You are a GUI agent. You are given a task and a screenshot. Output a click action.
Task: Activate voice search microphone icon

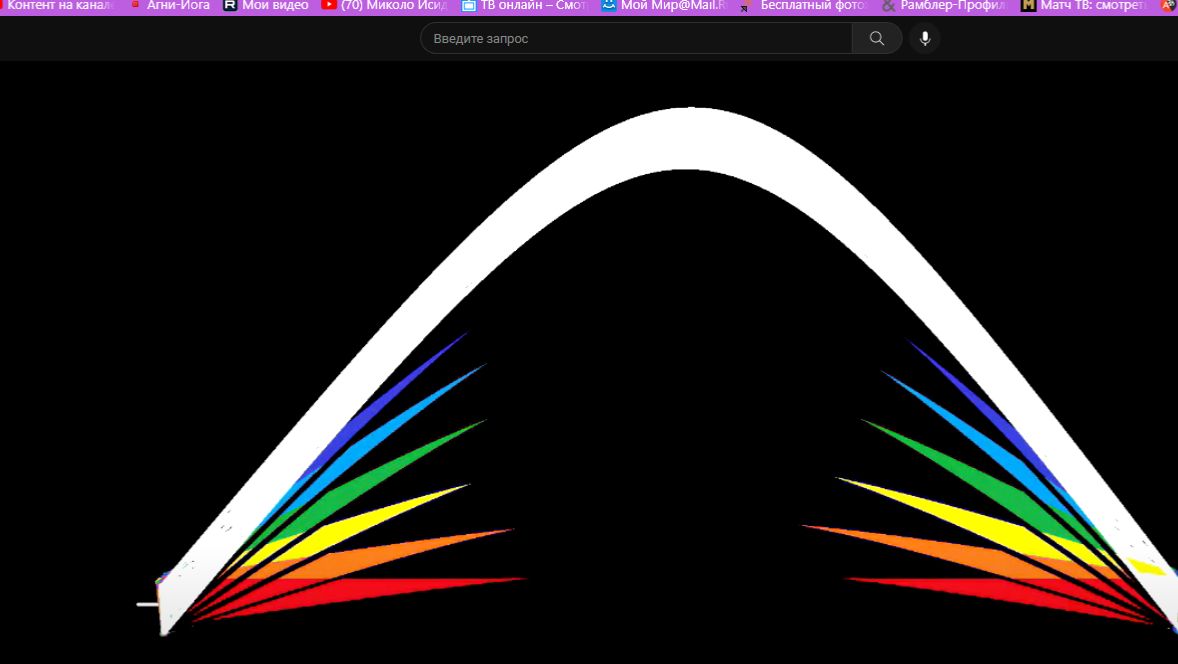click(x=925, y=38)
